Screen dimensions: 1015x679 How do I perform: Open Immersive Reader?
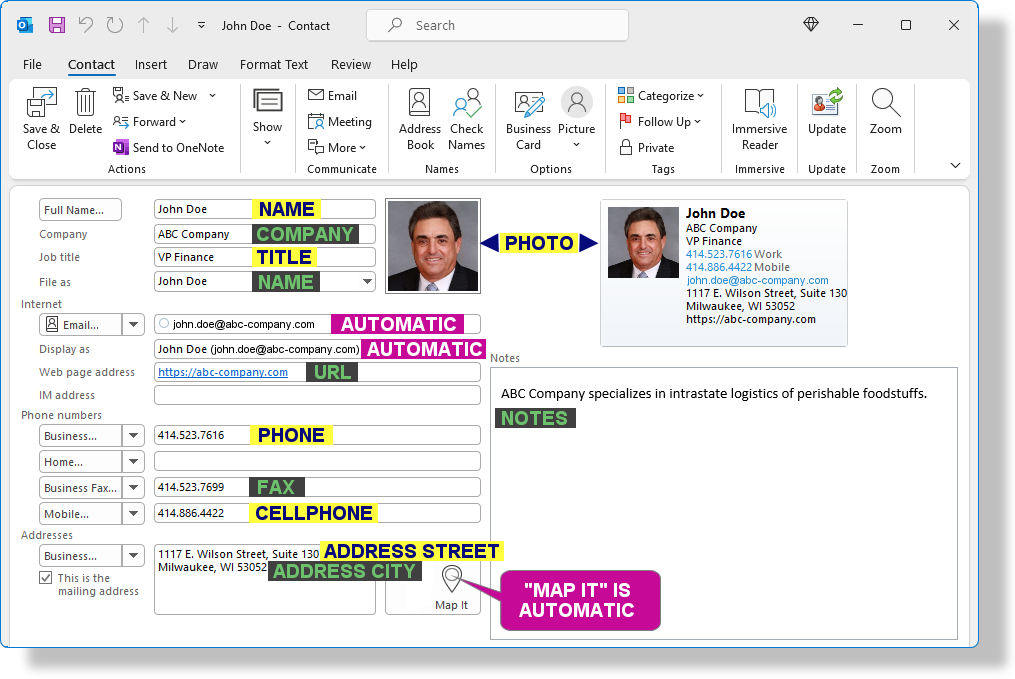759,117
